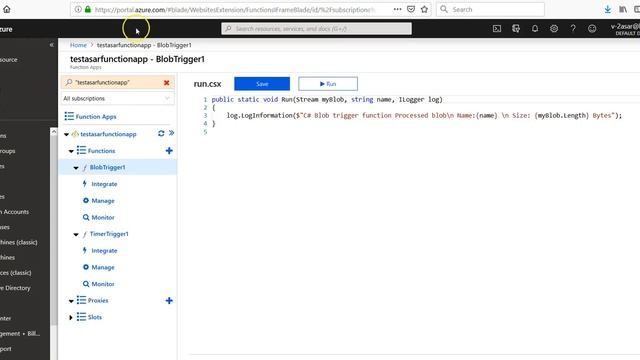The height and width of the screenshot is (360, 640).
Task: Open Proxies in the tree
Action: coord(98,300)
